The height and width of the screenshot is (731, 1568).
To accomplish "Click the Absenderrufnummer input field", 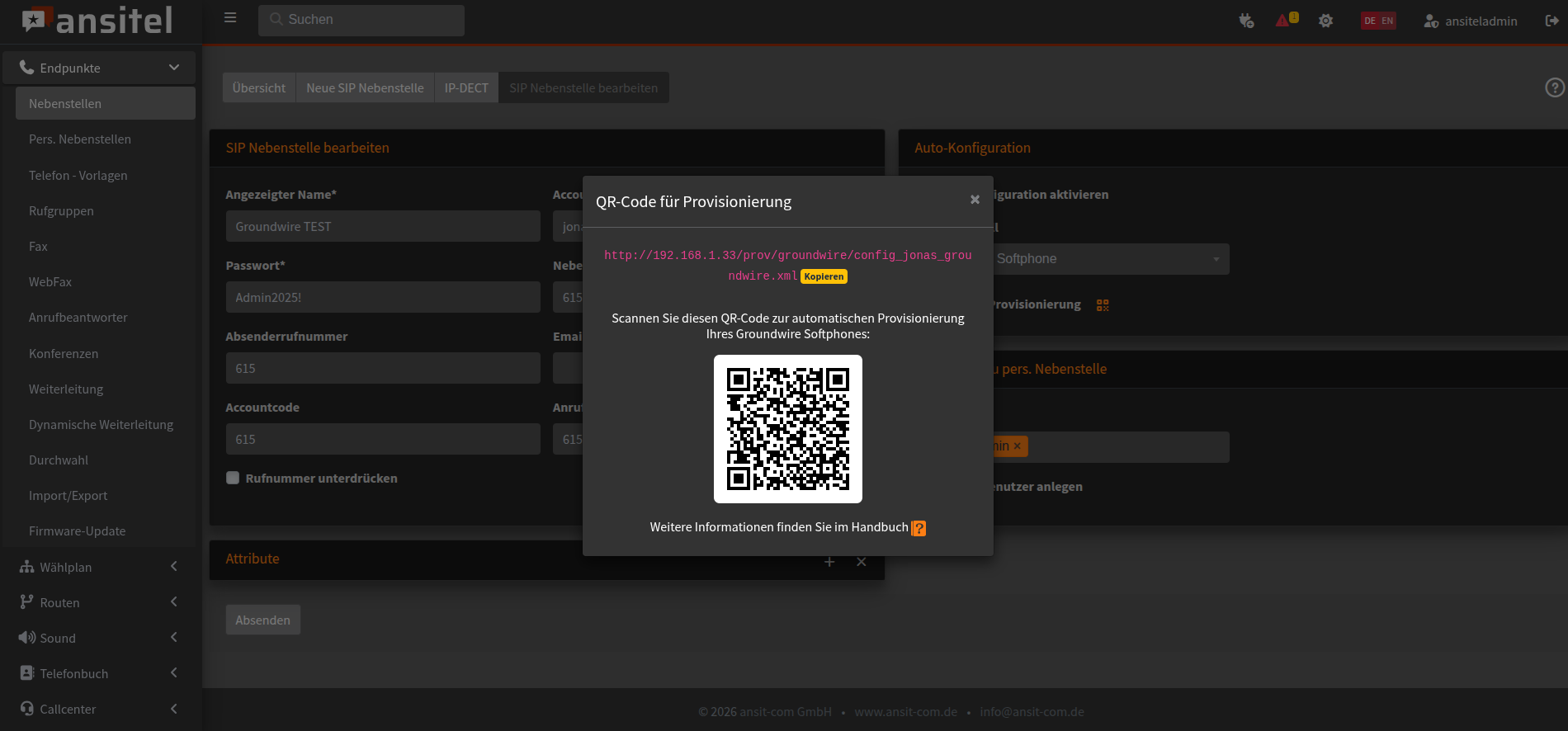I will (x=383, y=368).
